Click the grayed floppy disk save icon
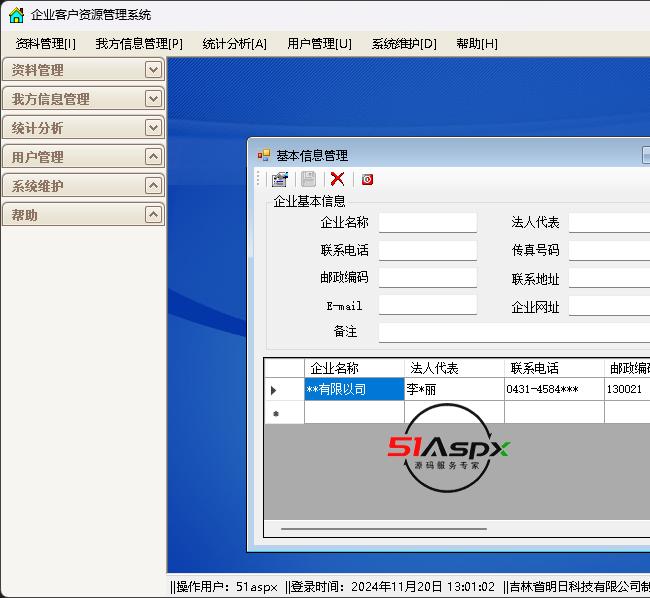Screen dimensions: 650x598 308,179
